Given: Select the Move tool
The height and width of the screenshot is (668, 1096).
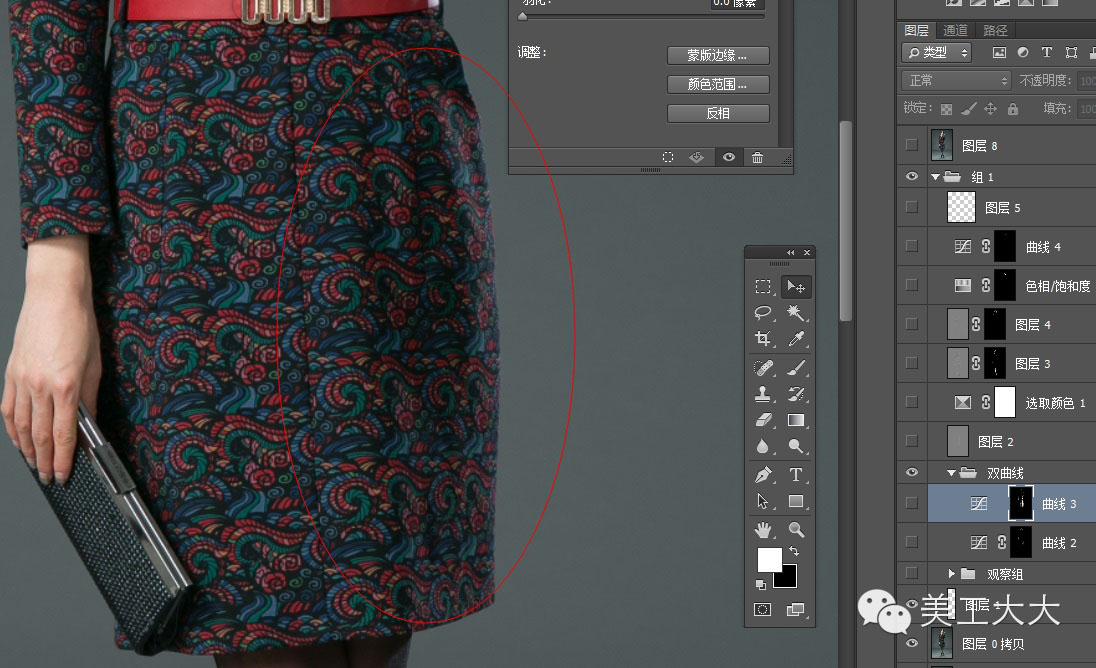Looking at the screenshot, I should [795, 286].
